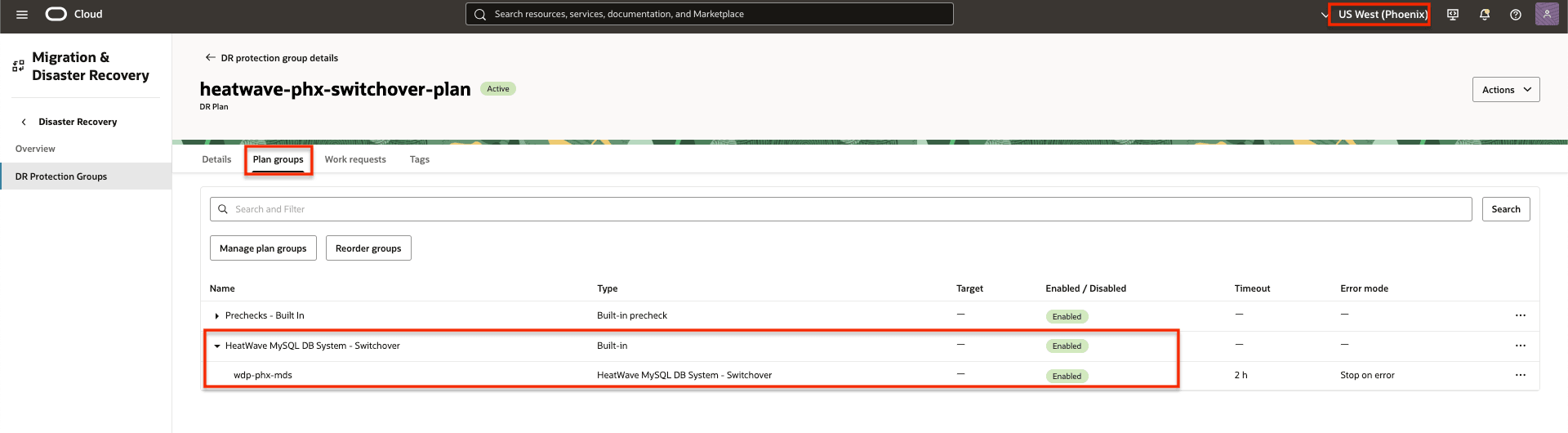Click the wdp-phx-mds step name
The width and height of the screenshot is (1568, 433).
tap(263, 375)
